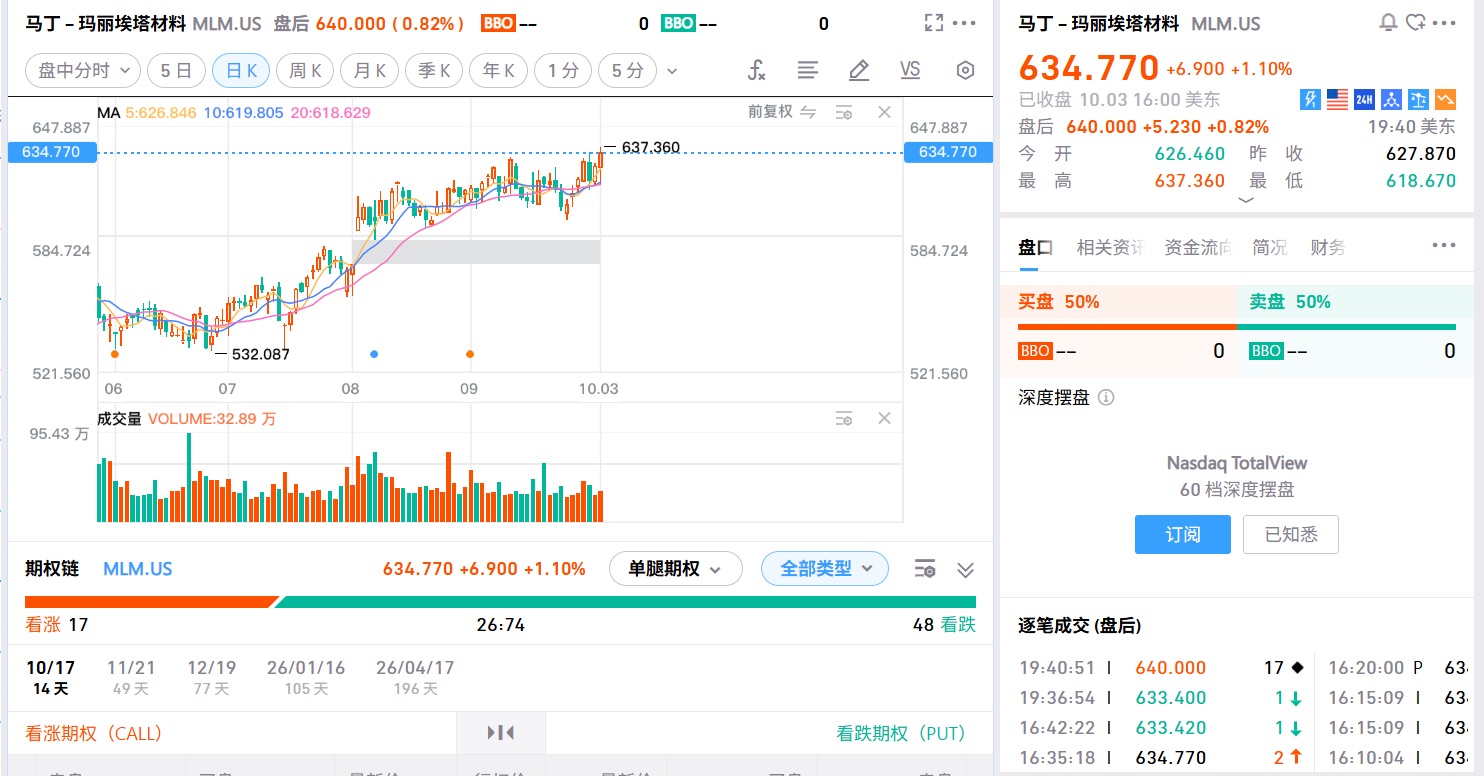
Task: Expand chart to full screen
Action: (x=934, y=23)
